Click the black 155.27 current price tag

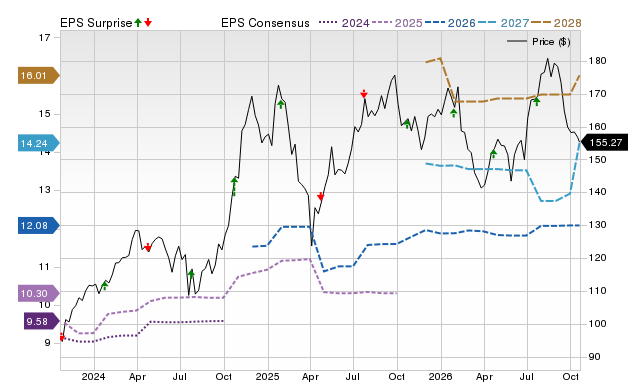pos(604,142)
